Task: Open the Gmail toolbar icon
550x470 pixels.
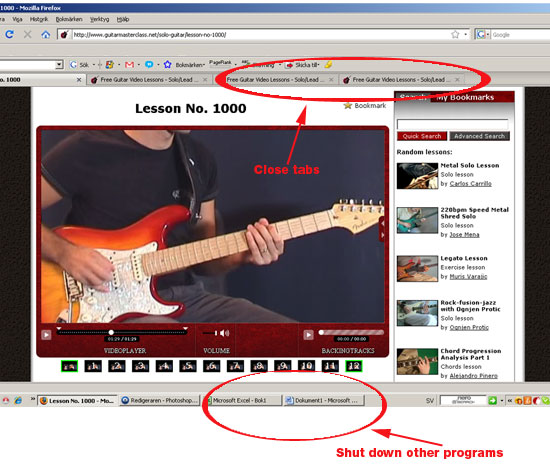Action: coord(129,65)
